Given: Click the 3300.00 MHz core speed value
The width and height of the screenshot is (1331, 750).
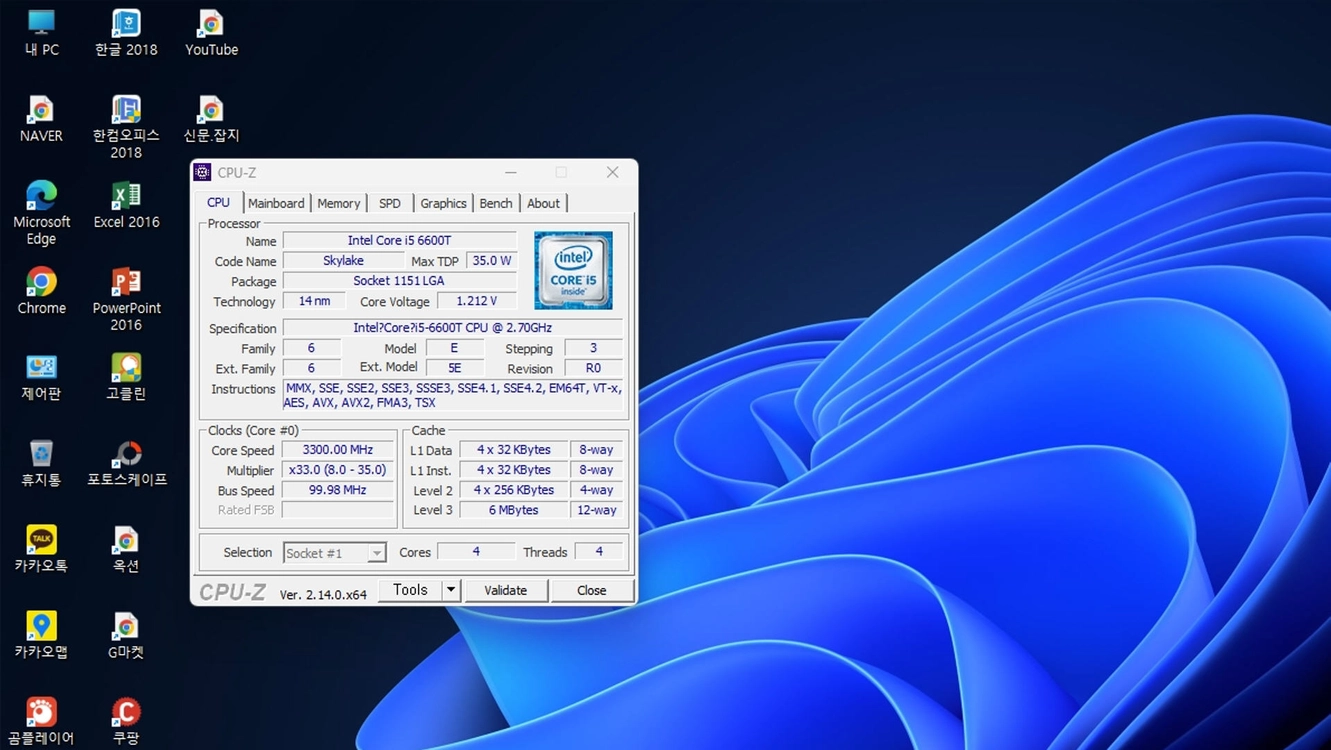Looking at the screenshot, I should 338,450.
